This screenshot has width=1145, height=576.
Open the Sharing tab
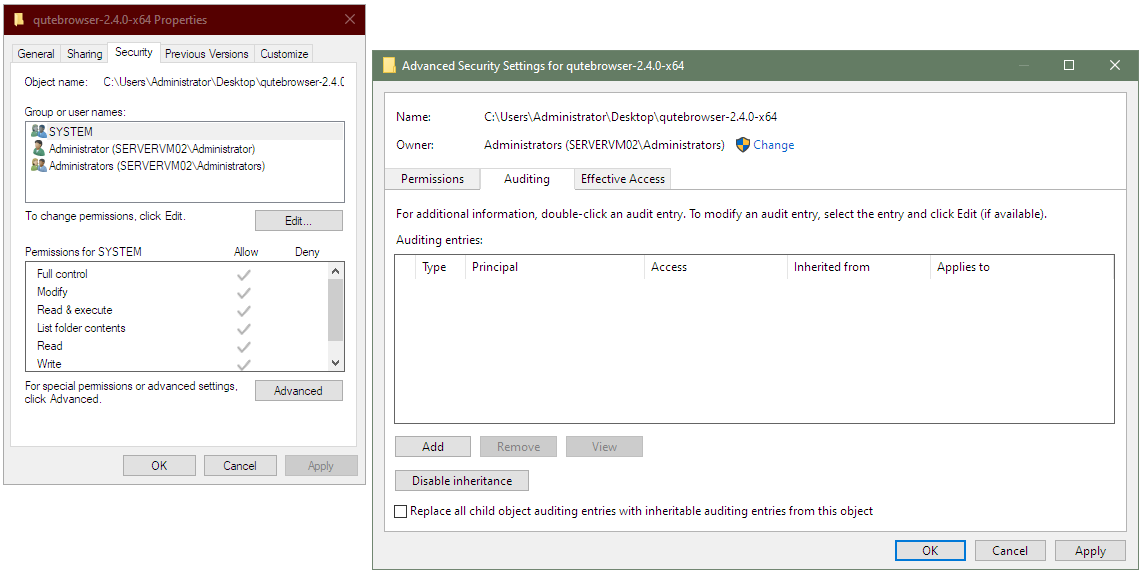tap(85, 54)
